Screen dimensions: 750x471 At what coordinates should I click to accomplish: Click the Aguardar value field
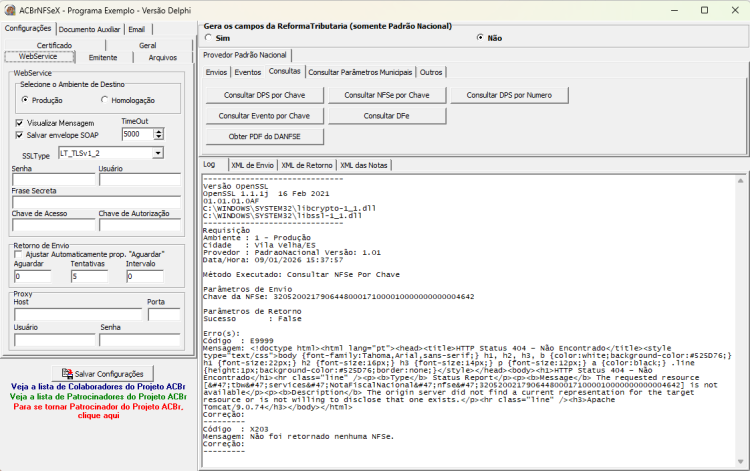[x=33, y=276]
